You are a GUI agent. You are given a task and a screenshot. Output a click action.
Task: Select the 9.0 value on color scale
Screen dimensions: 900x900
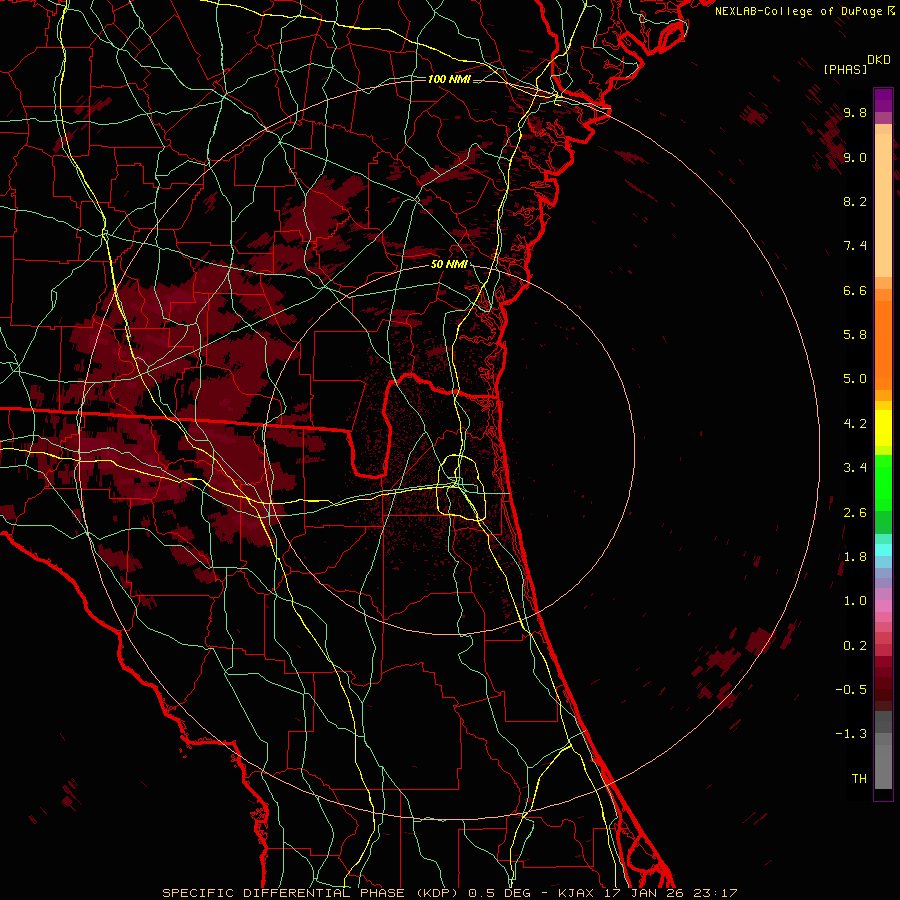[855, 157]
